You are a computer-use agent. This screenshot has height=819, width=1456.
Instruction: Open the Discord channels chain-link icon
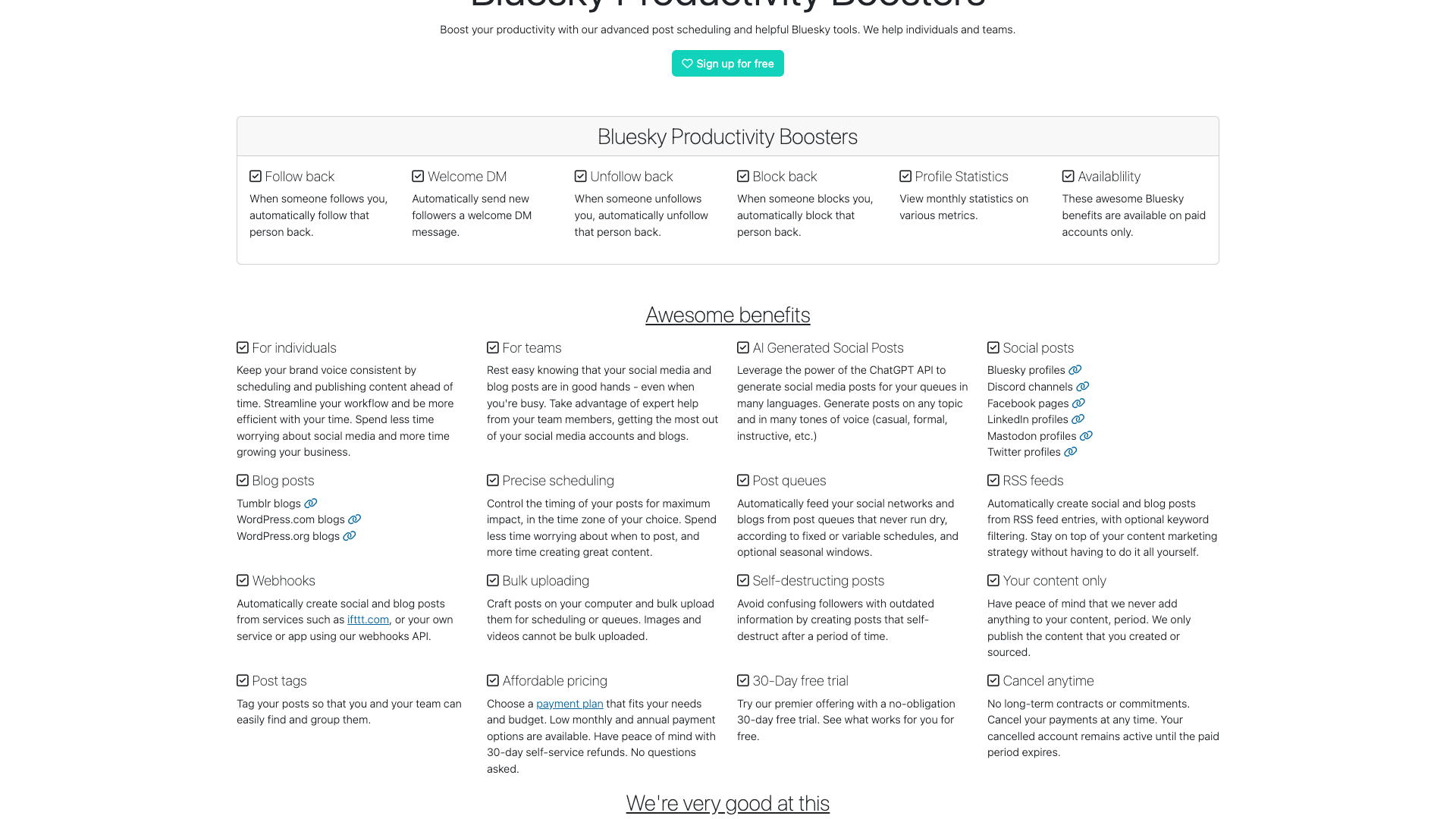tap(1083, 387)
